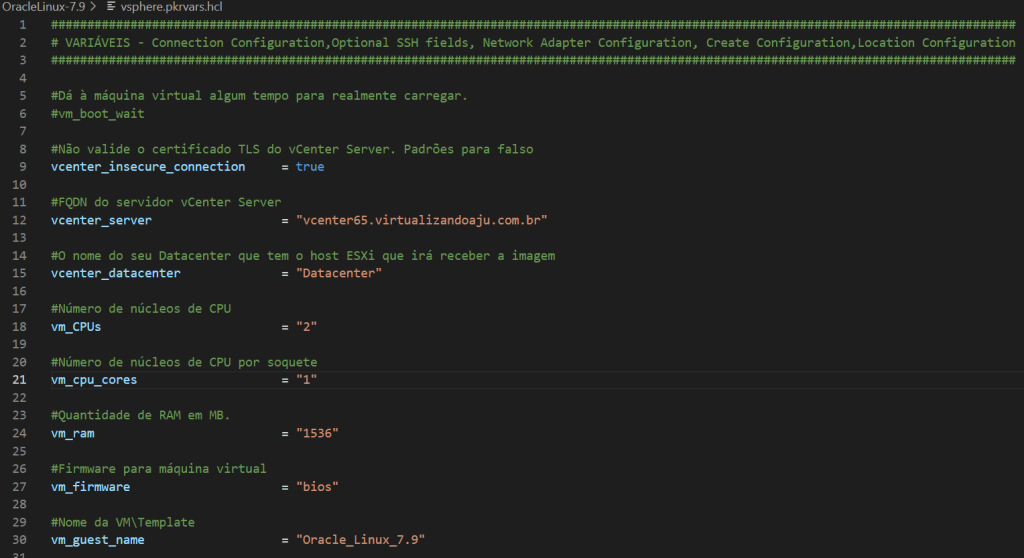Click the vcenter_insecure_connection variable name
The height and width of the screenshot is (558, 1024).
pyautogui.click(x=148, y=166)
